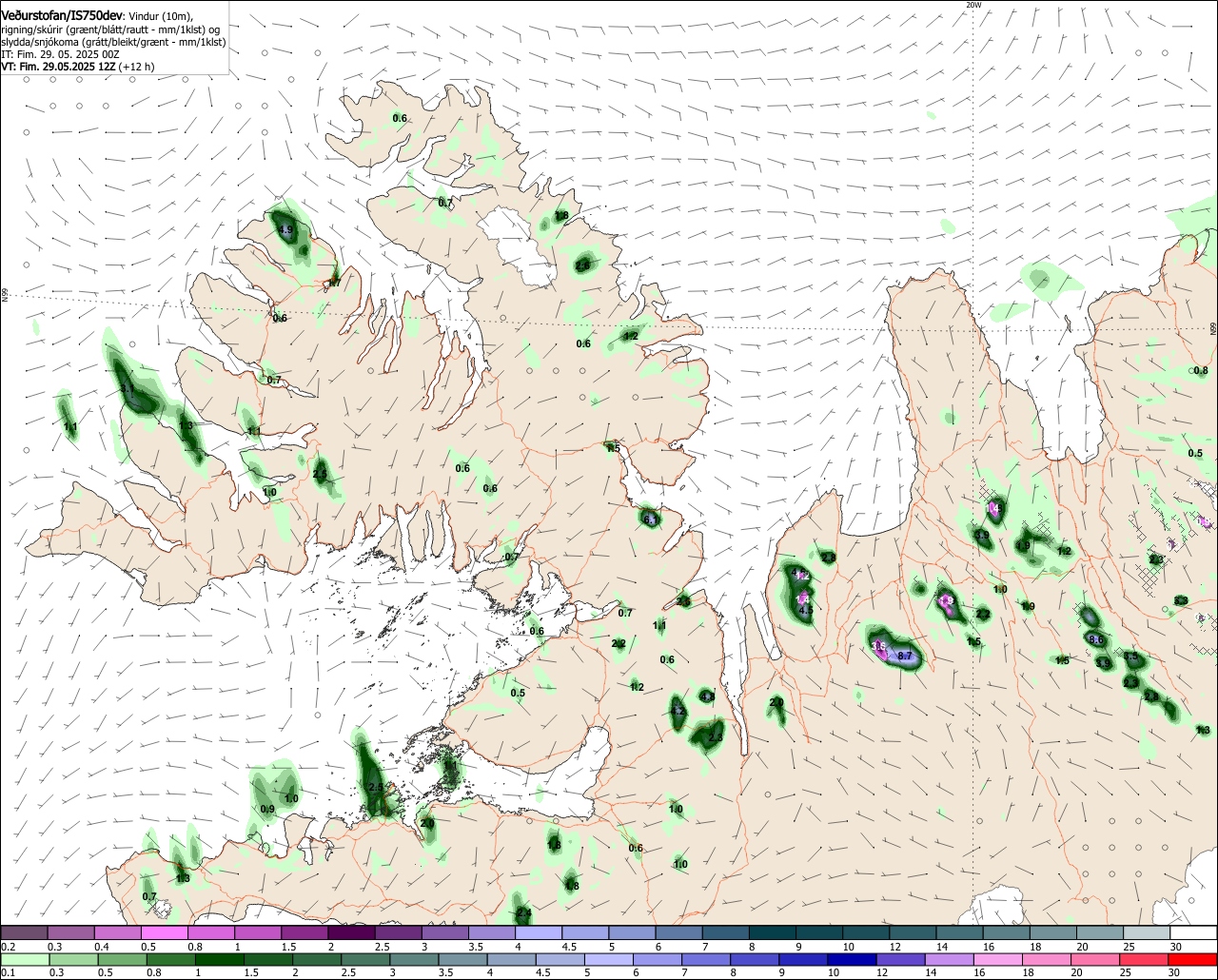This screenshot has height=980, width=1218.
Task: Click the precipitation value 8.7 on the map
Action: click(905, 657)
